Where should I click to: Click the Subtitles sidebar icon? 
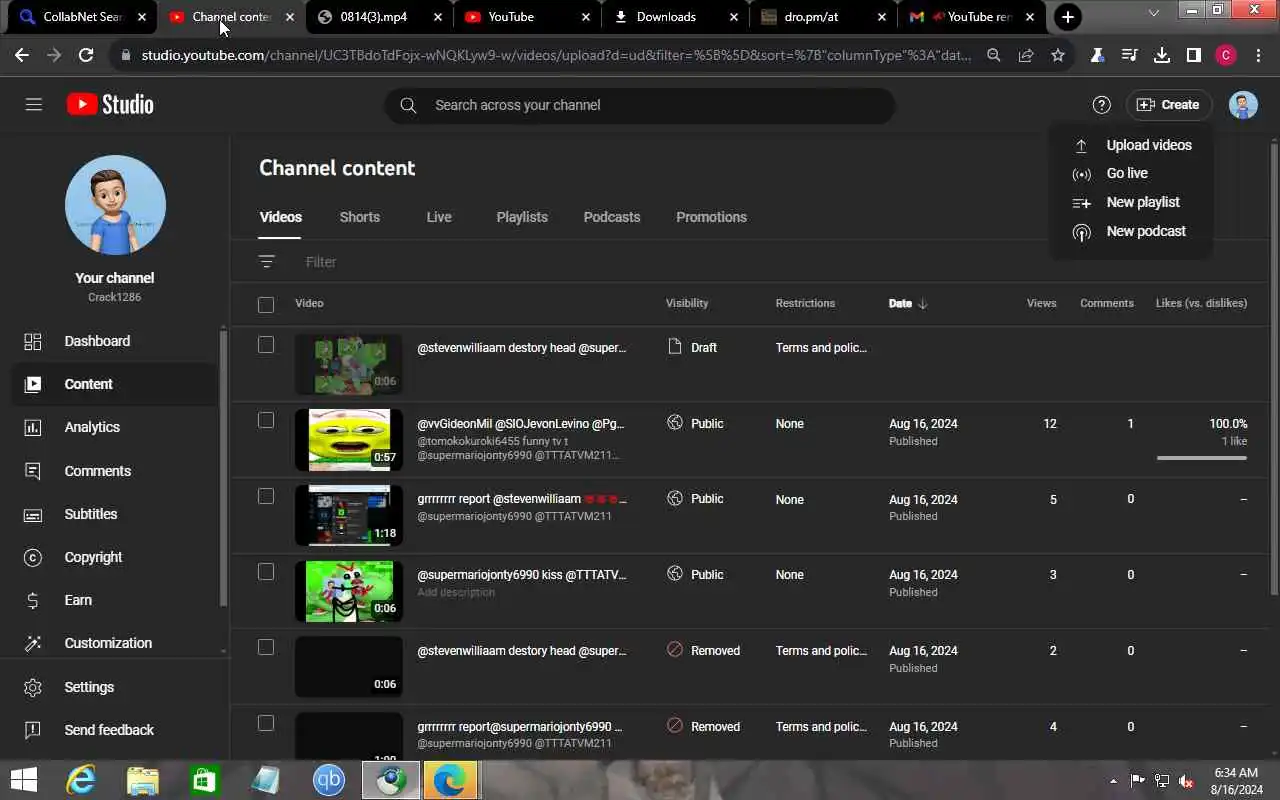pos(33,514)
